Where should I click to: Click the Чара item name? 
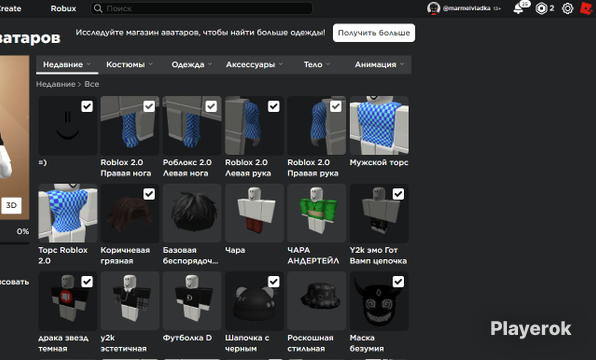(x=235, y=250)
